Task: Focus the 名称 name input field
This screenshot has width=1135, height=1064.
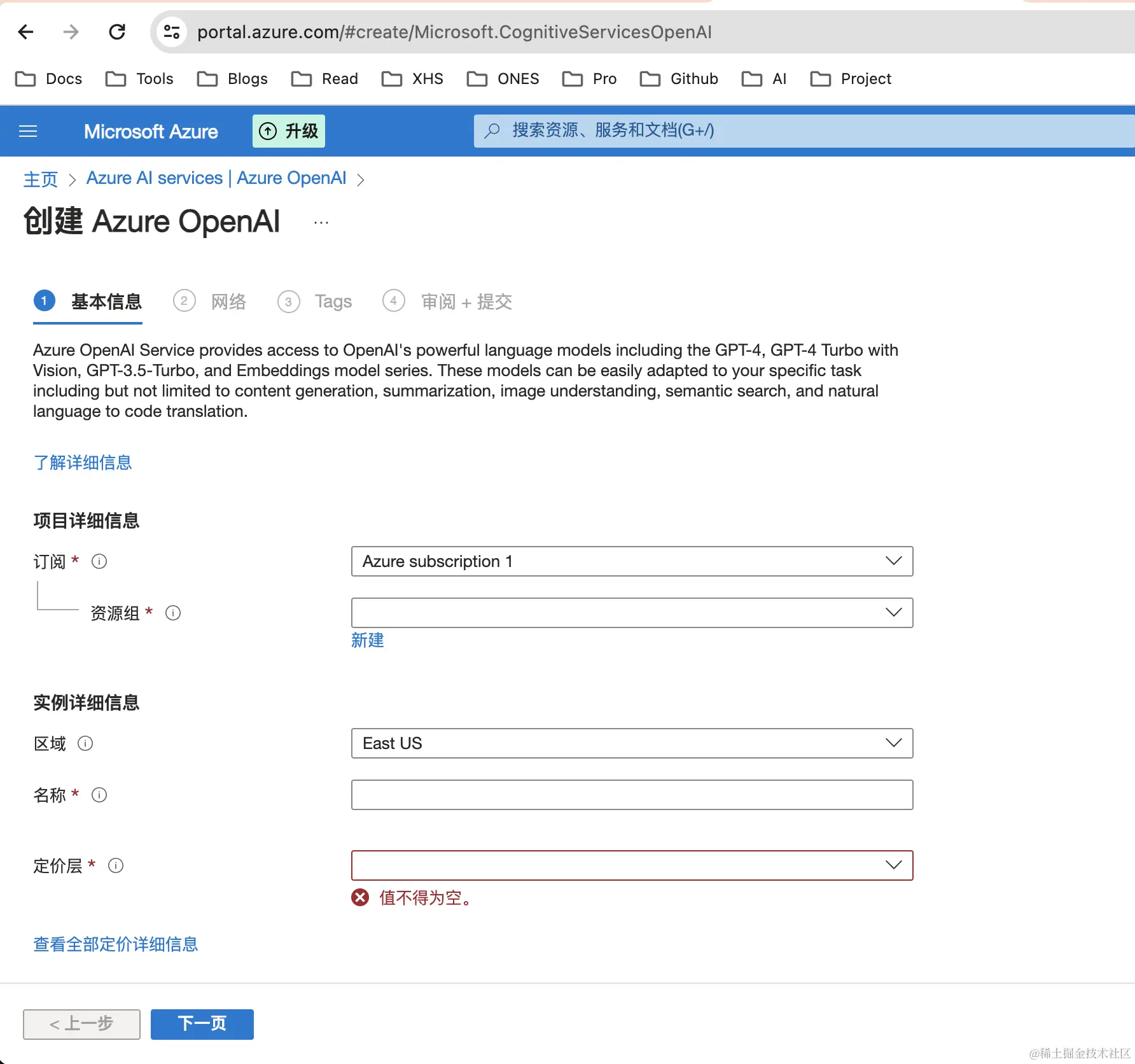Action: coord(632,795)
